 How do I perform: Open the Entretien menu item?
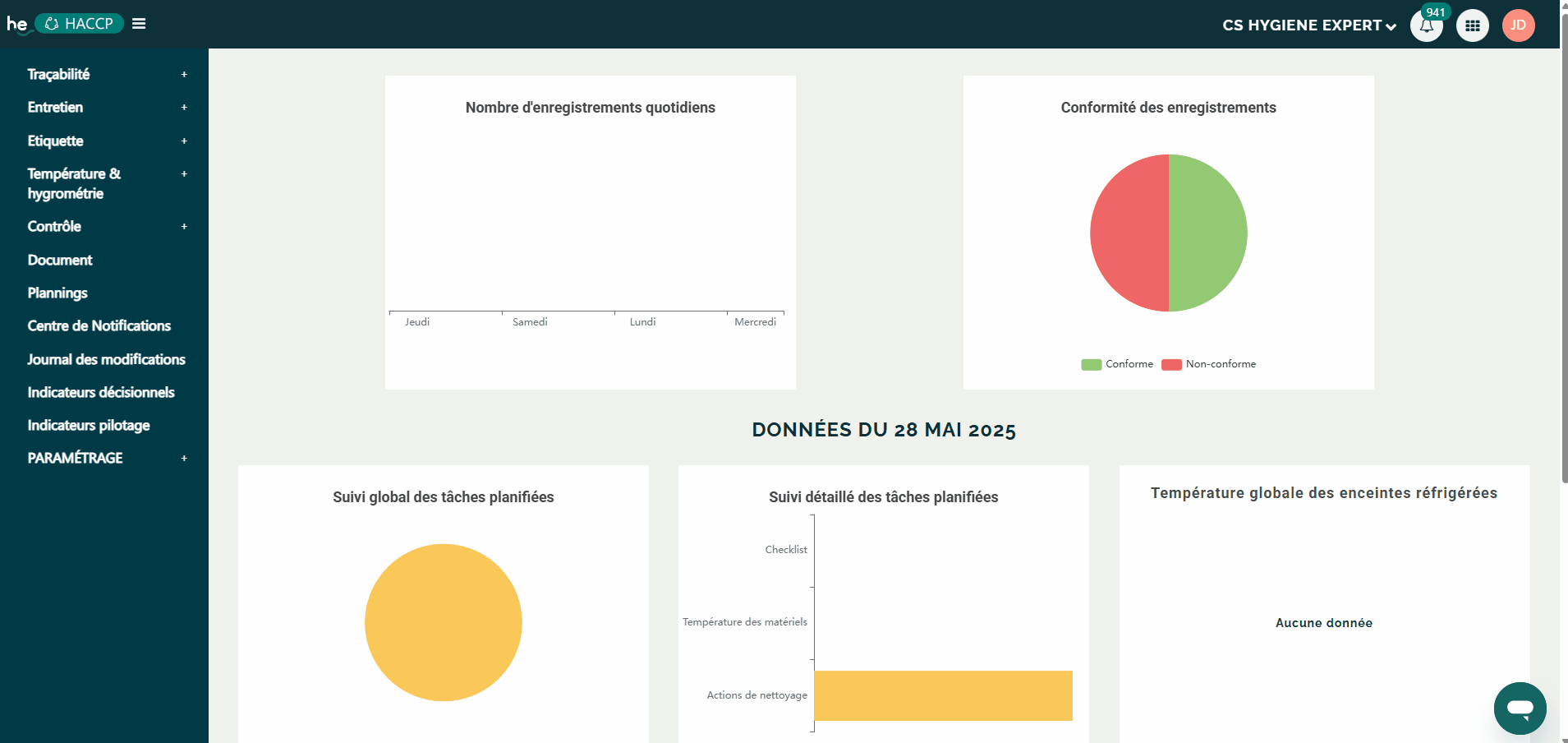(55, 107)
